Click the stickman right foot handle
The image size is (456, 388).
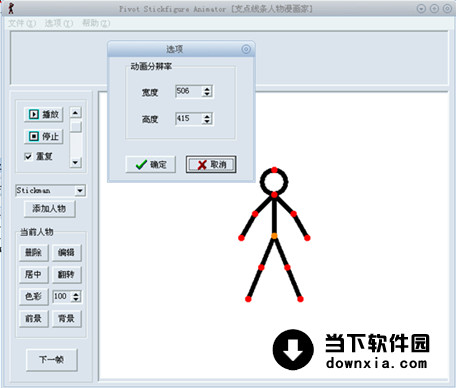tap(300, 299)
